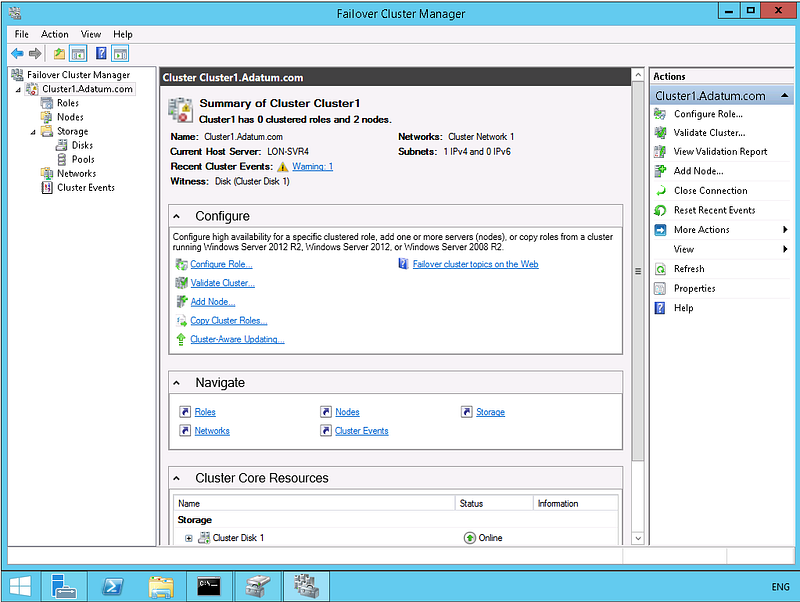Select Failover Cluster Manager root node
Image resolution: width=800 pixels, height=602 pixels.
(x=78, y=75)
